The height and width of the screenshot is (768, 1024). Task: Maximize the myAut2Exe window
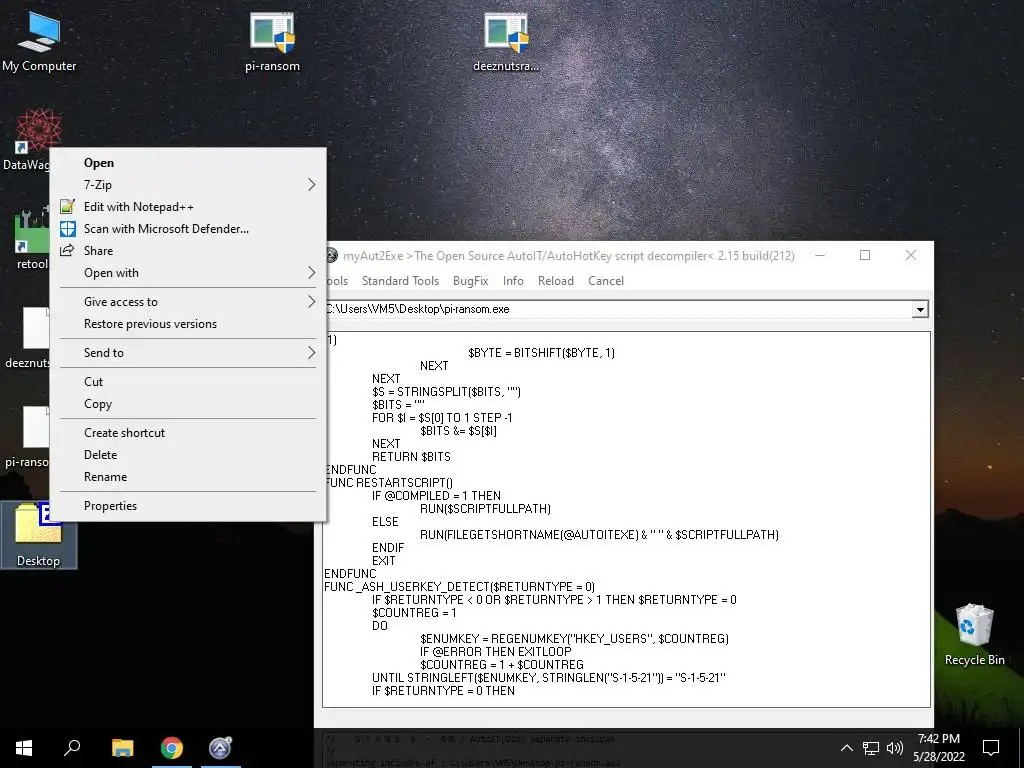pyautogui.click(x=865, y=255)
